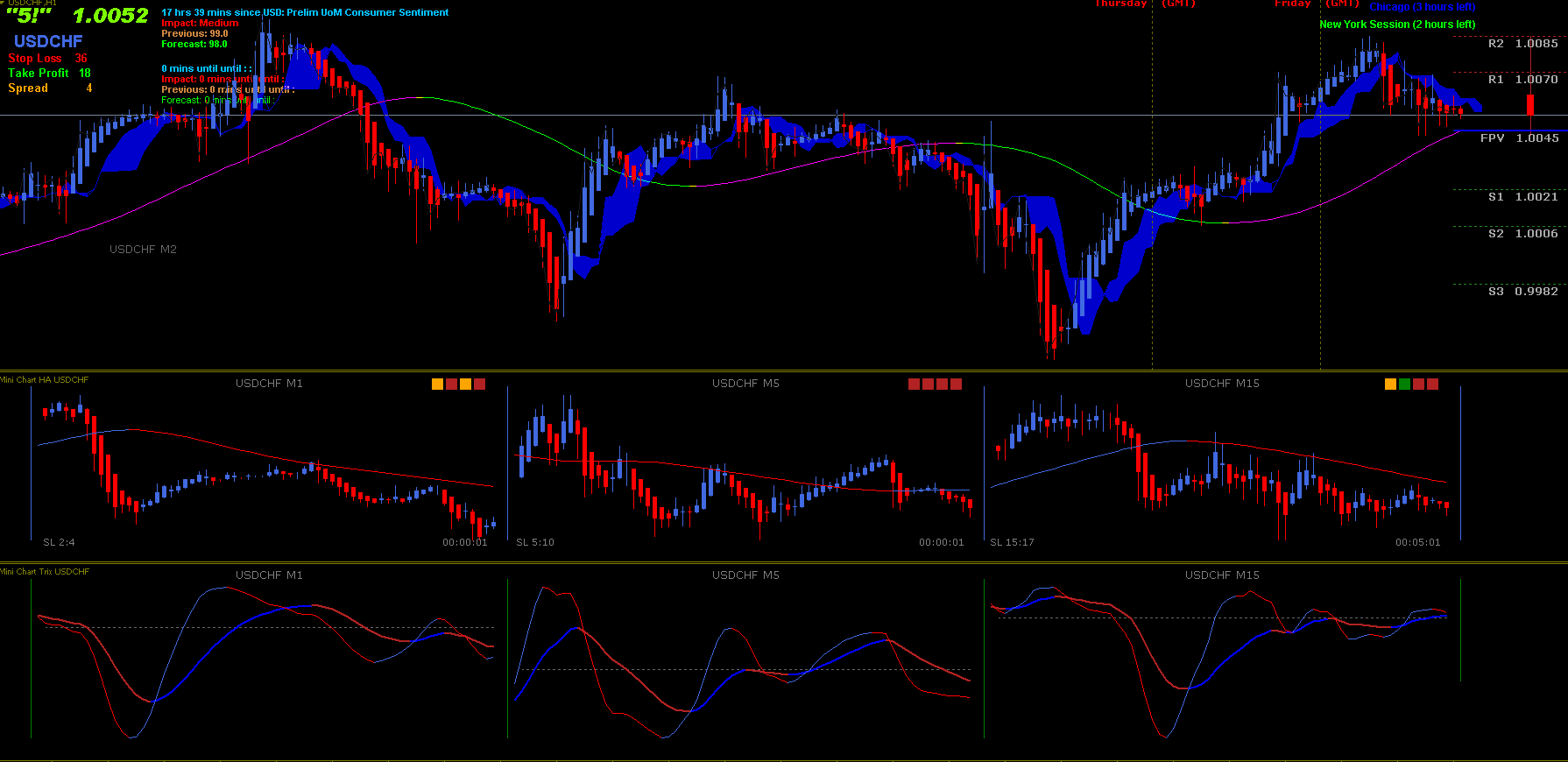Click the first red signal square on M5
Screen dimensions: 1568x762
tap(914, 384)
